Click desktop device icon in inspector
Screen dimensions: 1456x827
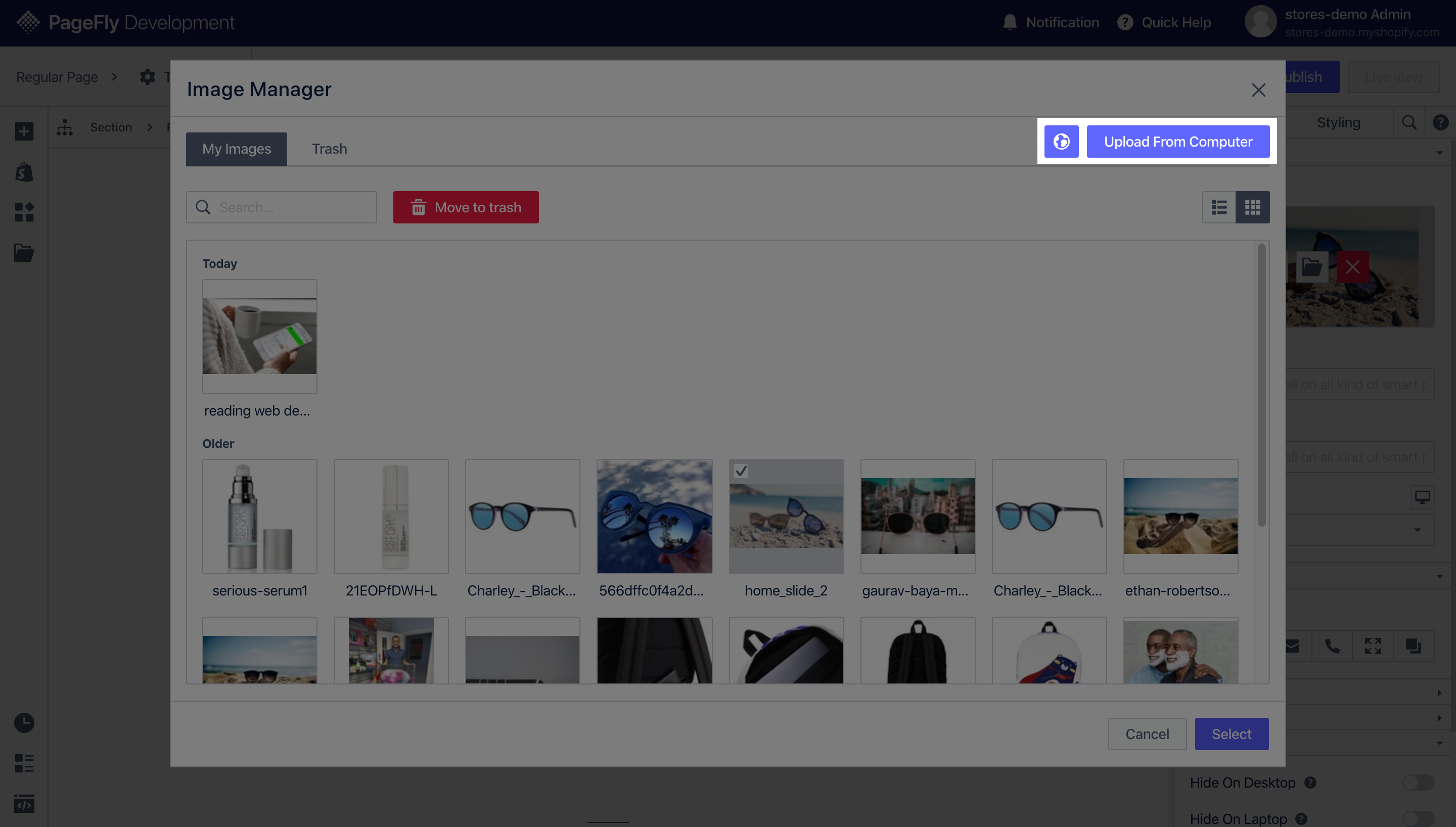coord(1422,497)
